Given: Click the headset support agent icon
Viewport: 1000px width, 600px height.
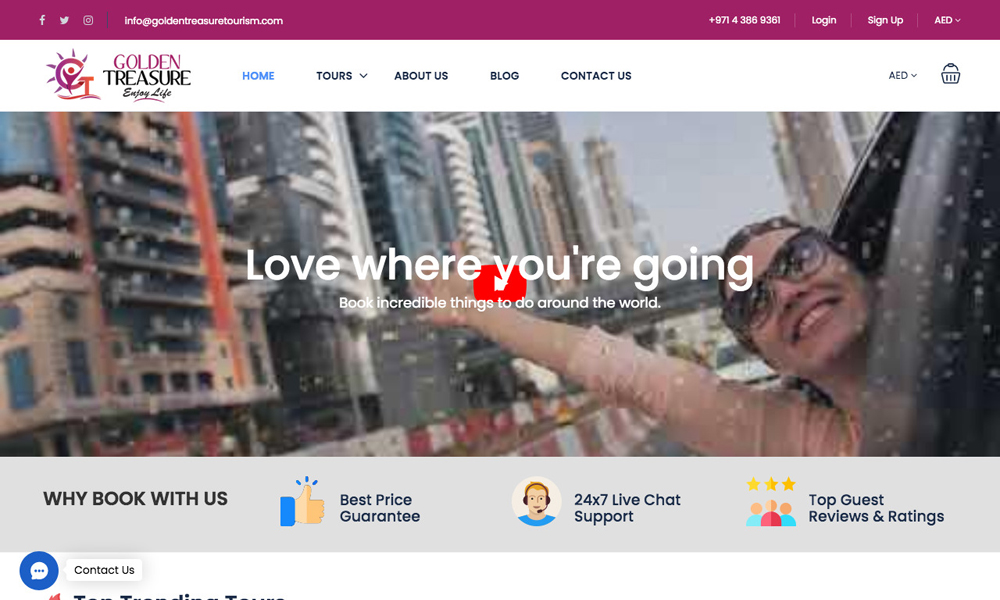Looking at the screenshot, I should (536, 501).
